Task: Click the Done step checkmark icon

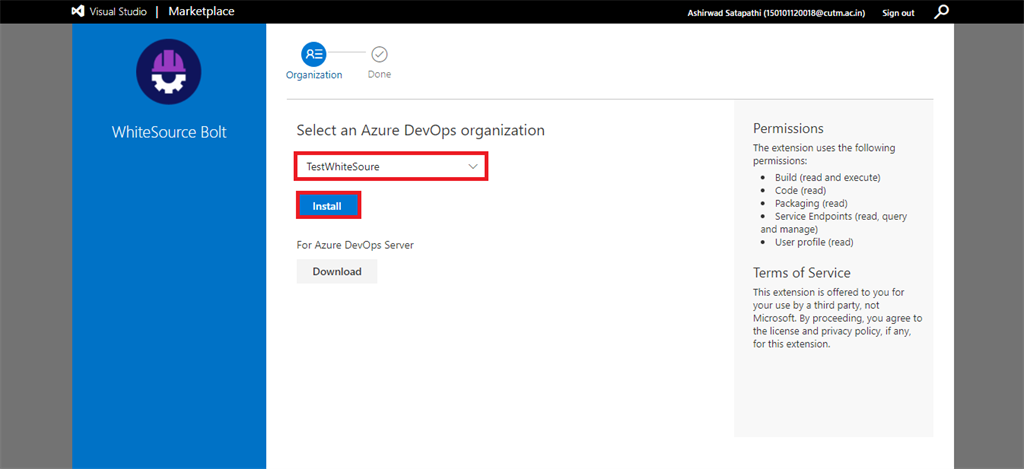Action: pyautogui.click(x=379, y=54)
